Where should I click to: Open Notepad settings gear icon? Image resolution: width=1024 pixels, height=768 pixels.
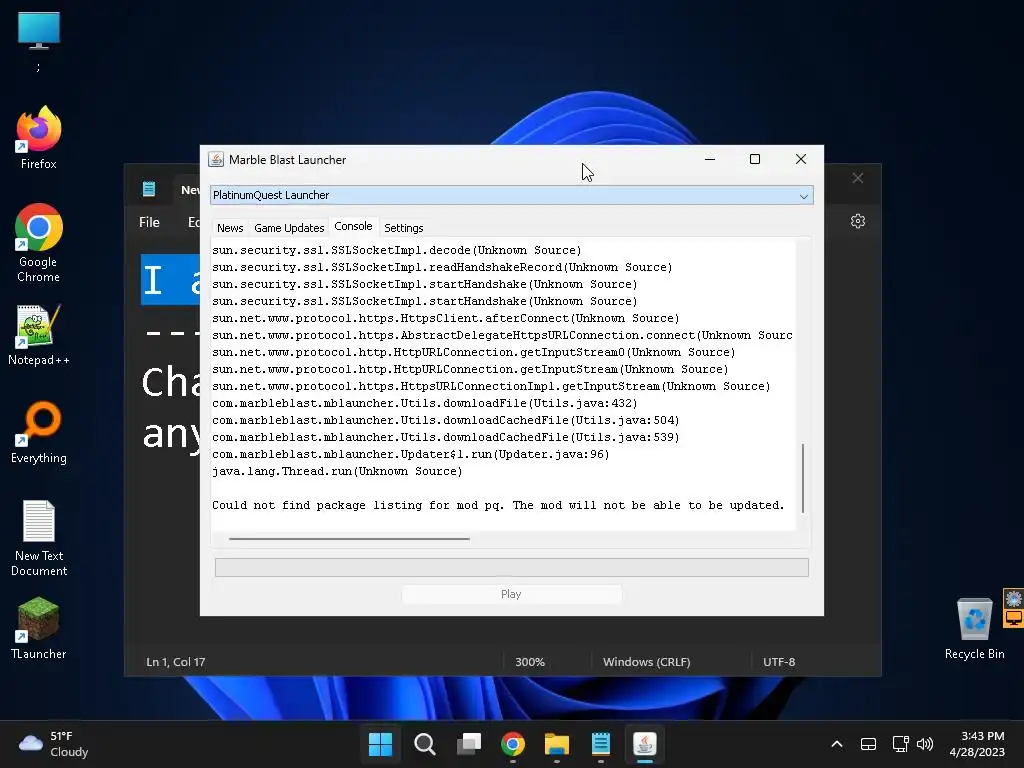coord(857,221)
